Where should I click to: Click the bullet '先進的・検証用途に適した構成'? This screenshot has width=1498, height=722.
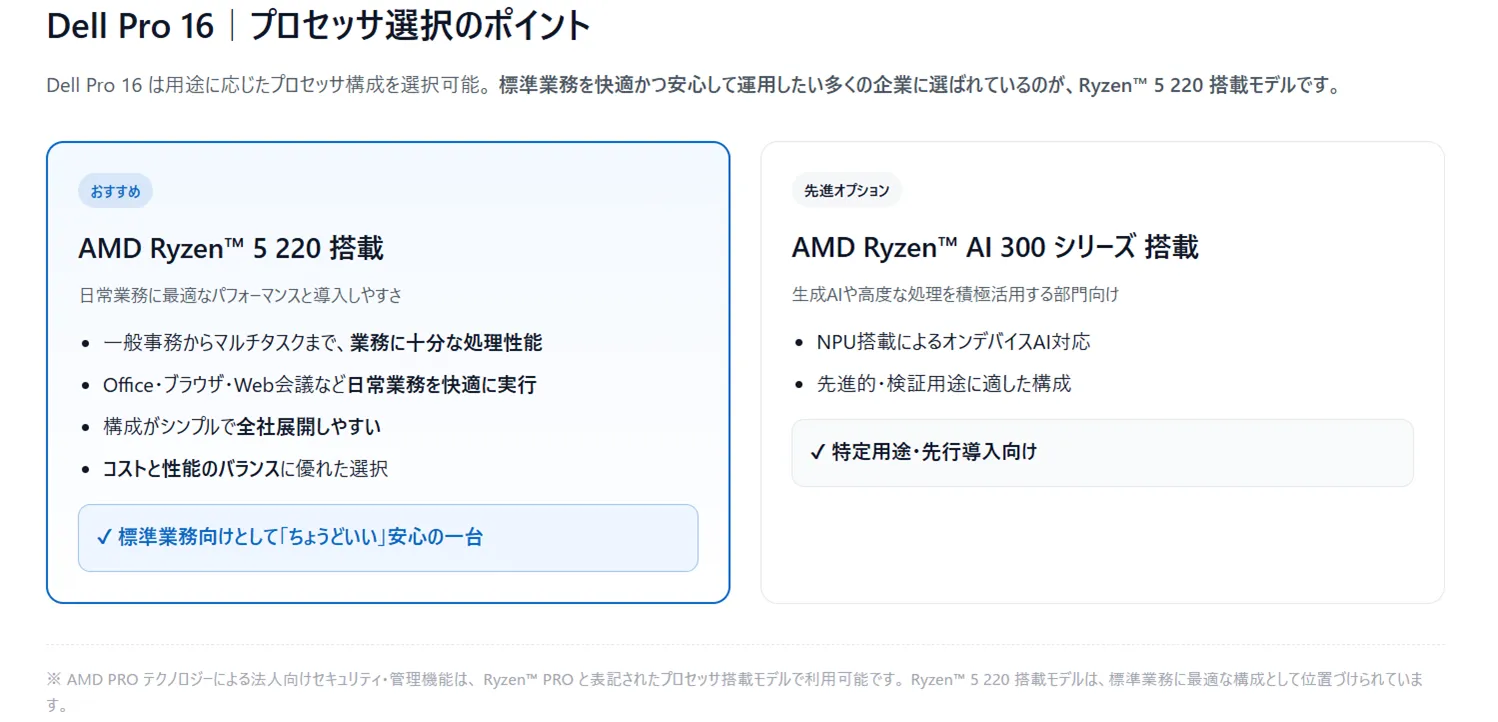click(x=944, y=384)
